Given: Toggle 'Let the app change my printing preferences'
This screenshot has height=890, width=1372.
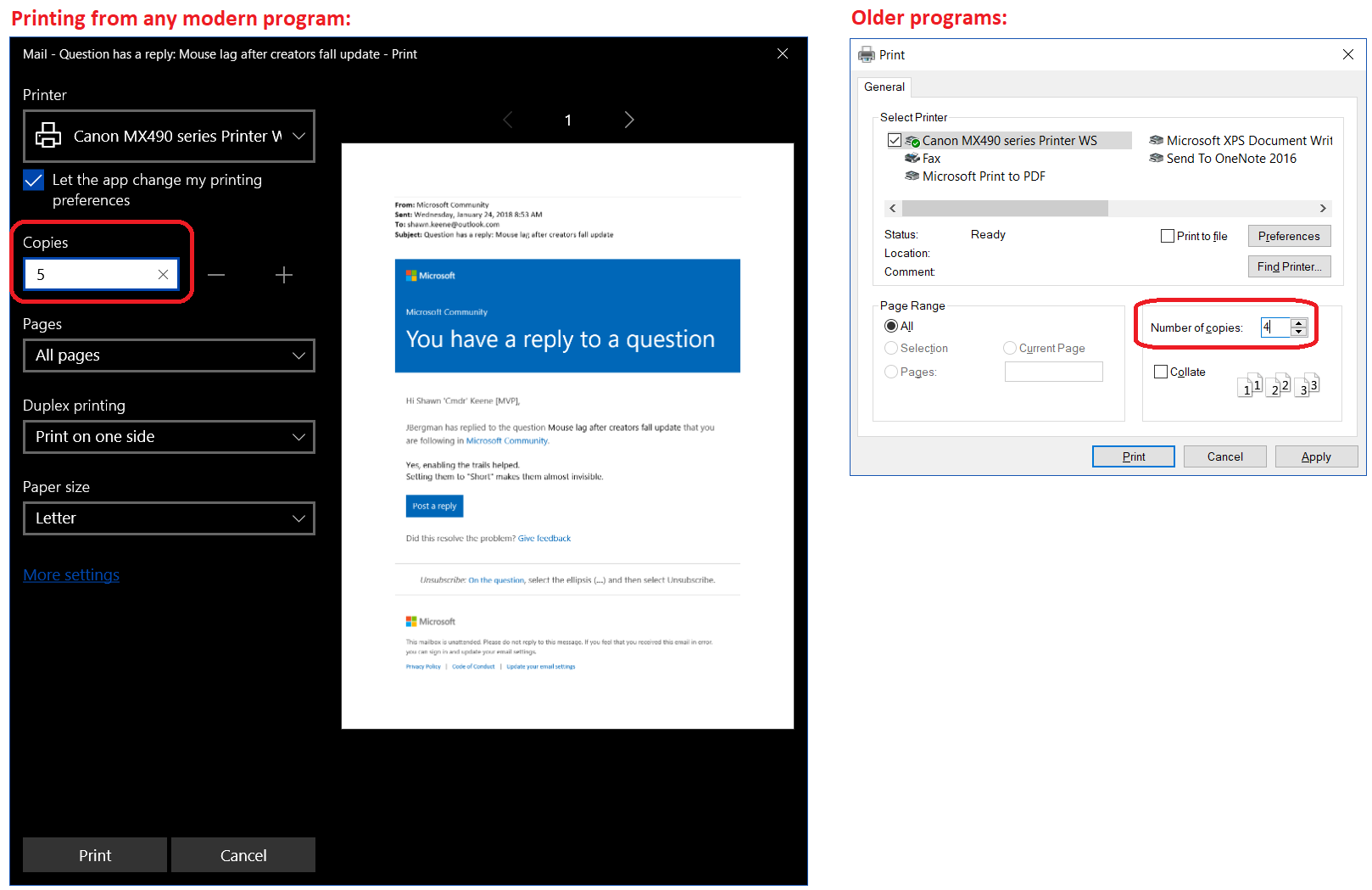Looking at the screenshot, I should (x=34, y=180).
